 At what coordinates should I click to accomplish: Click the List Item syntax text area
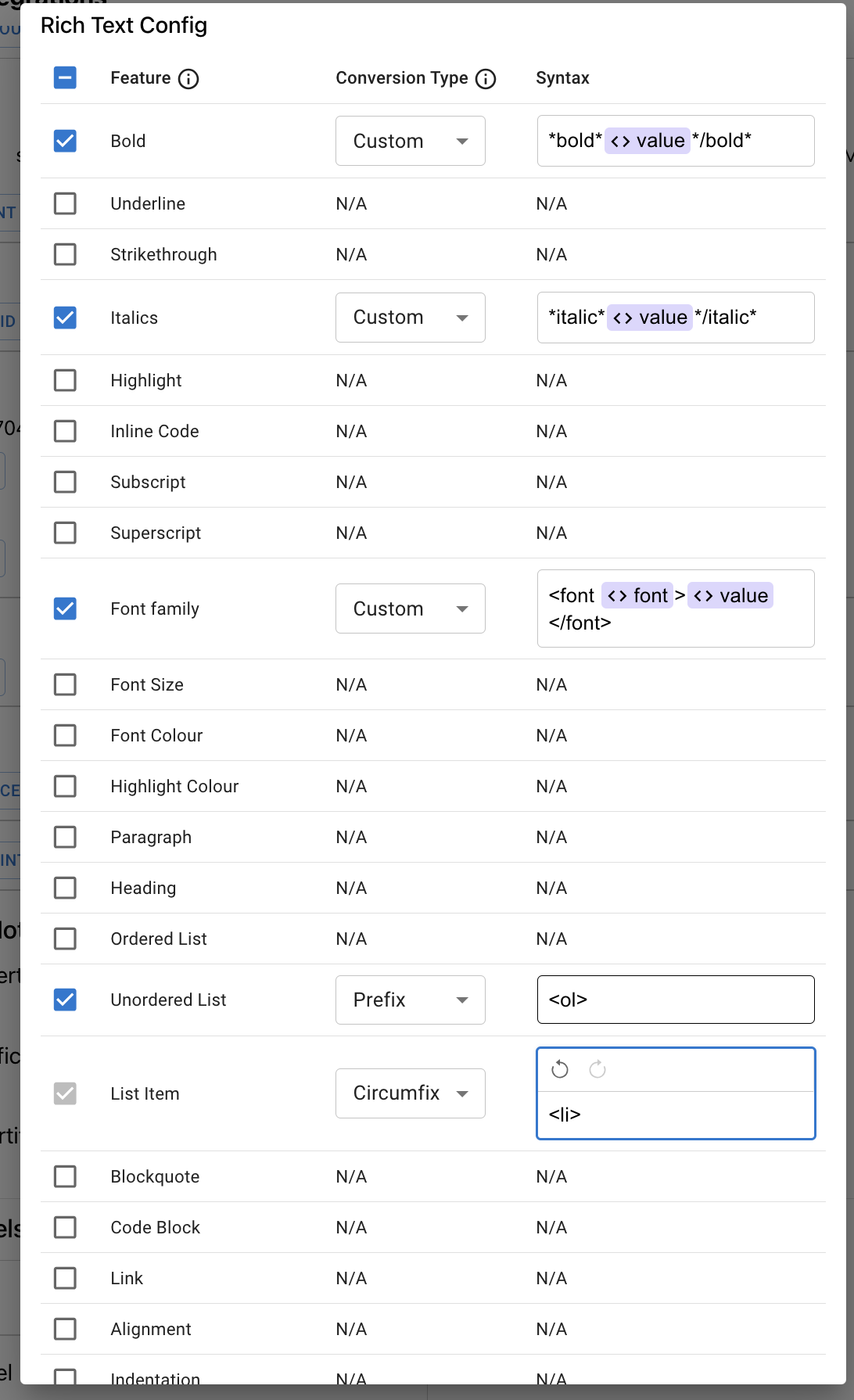676,1115
